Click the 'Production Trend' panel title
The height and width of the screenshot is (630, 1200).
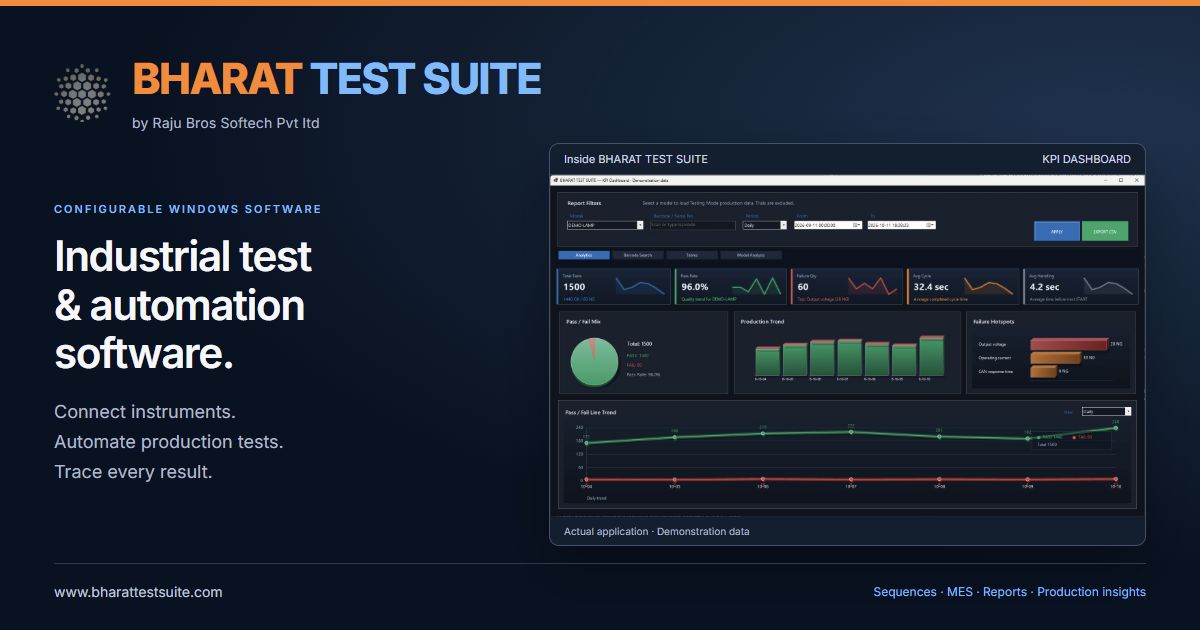pyautogui.click(x=762, y=322)
